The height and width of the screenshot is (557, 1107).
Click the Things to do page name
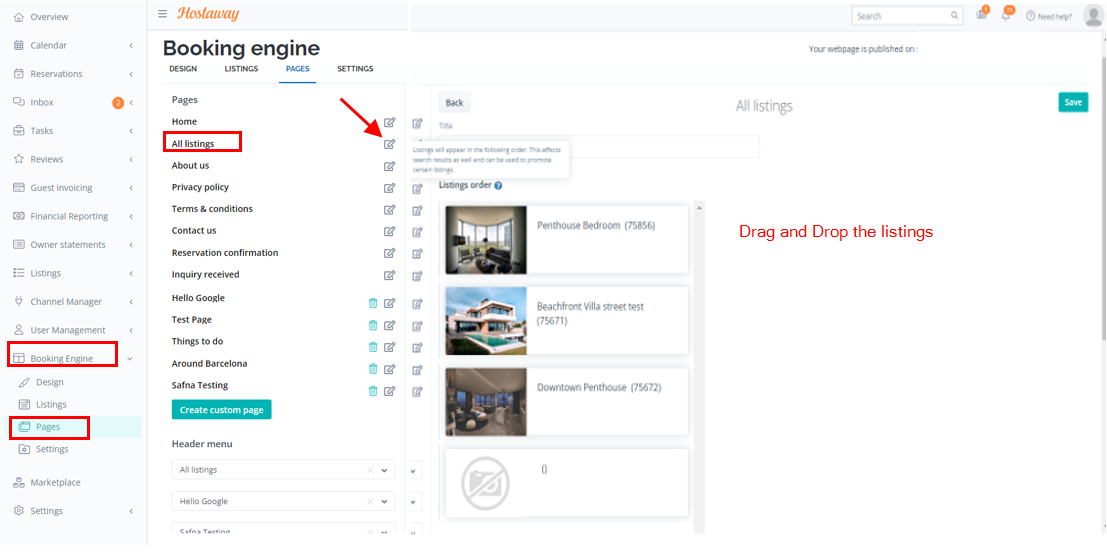tap(197, 342)
